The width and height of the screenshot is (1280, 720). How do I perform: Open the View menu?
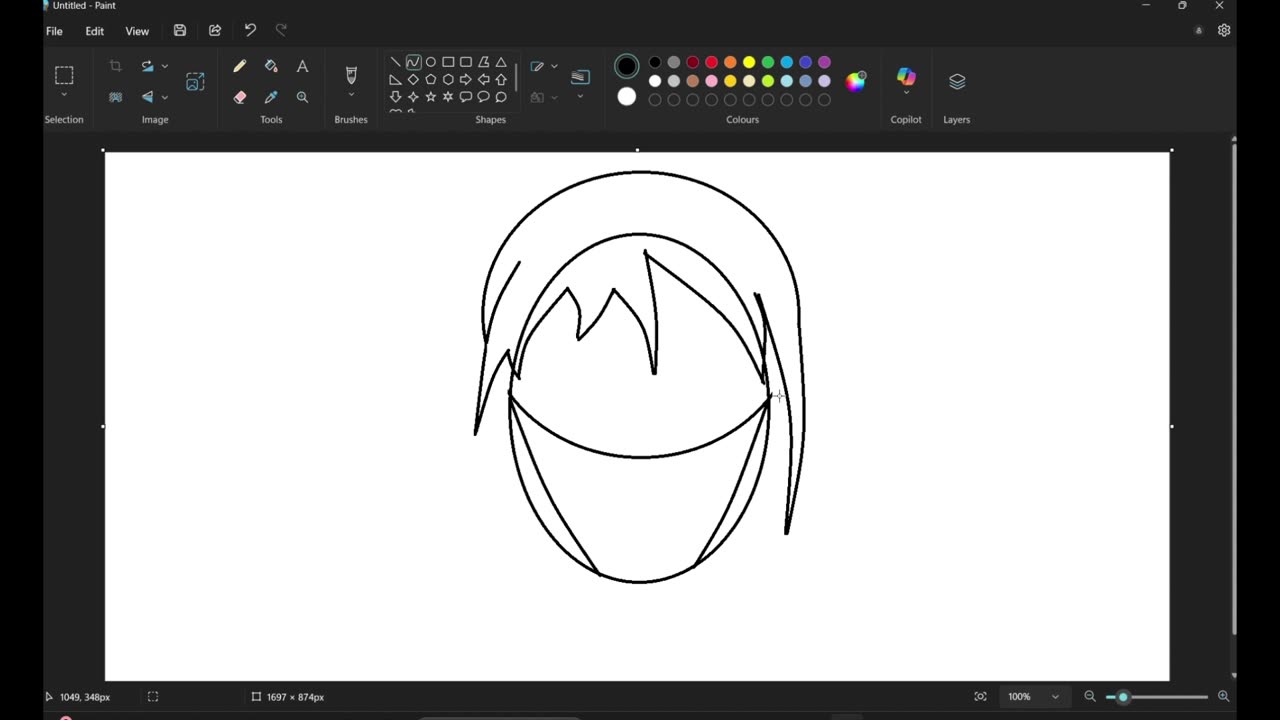[x=137, y=31]
